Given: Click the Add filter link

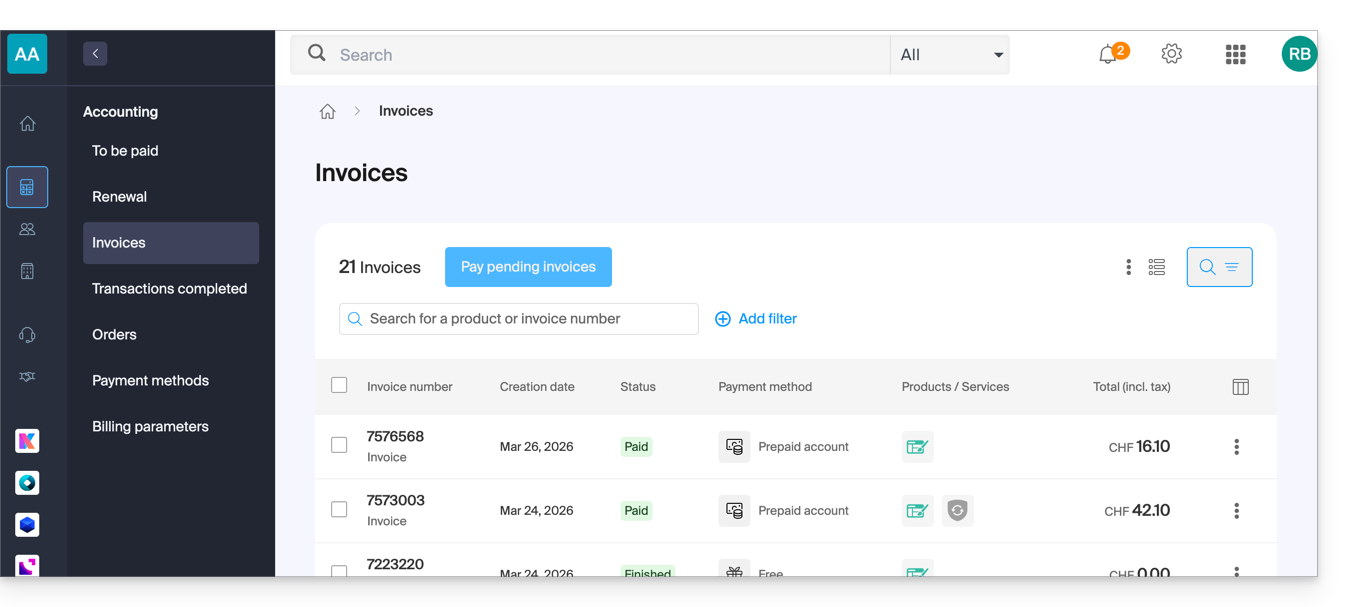Looking at the screenshot, I should 756,319.
